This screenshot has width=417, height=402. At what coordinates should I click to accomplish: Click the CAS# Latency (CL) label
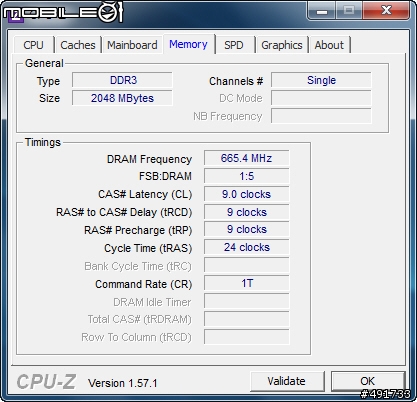pyautogui.click(x=145, y=194)
